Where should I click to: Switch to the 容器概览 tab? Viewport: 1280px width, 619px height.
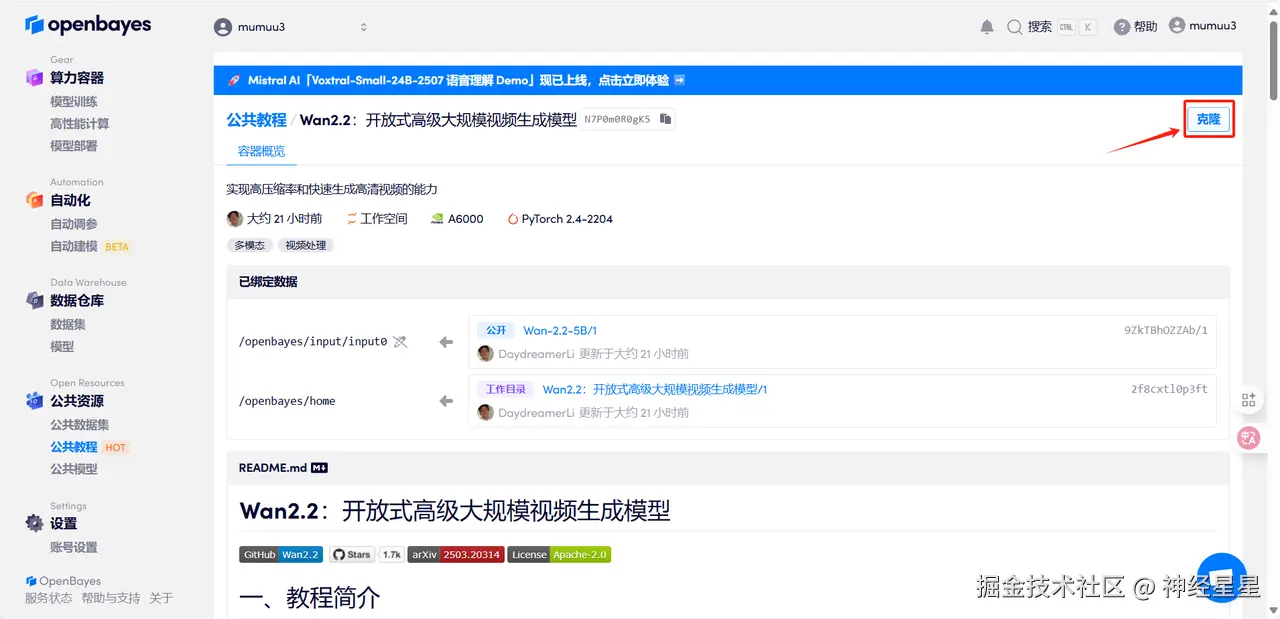point(261,151)
